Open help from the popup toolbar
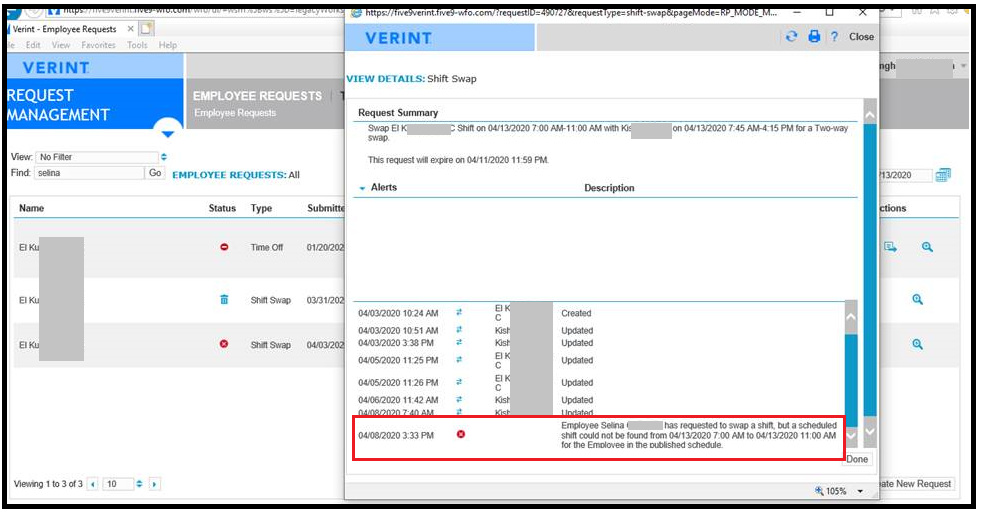This screenshot has width=983, height=511. pos(834,37)
